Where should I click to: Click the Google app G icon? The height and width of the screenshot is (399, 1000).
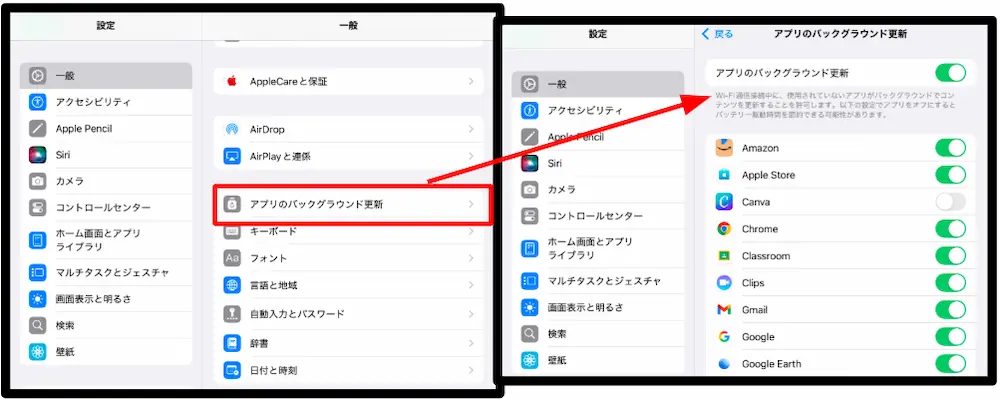click(724, 337)
